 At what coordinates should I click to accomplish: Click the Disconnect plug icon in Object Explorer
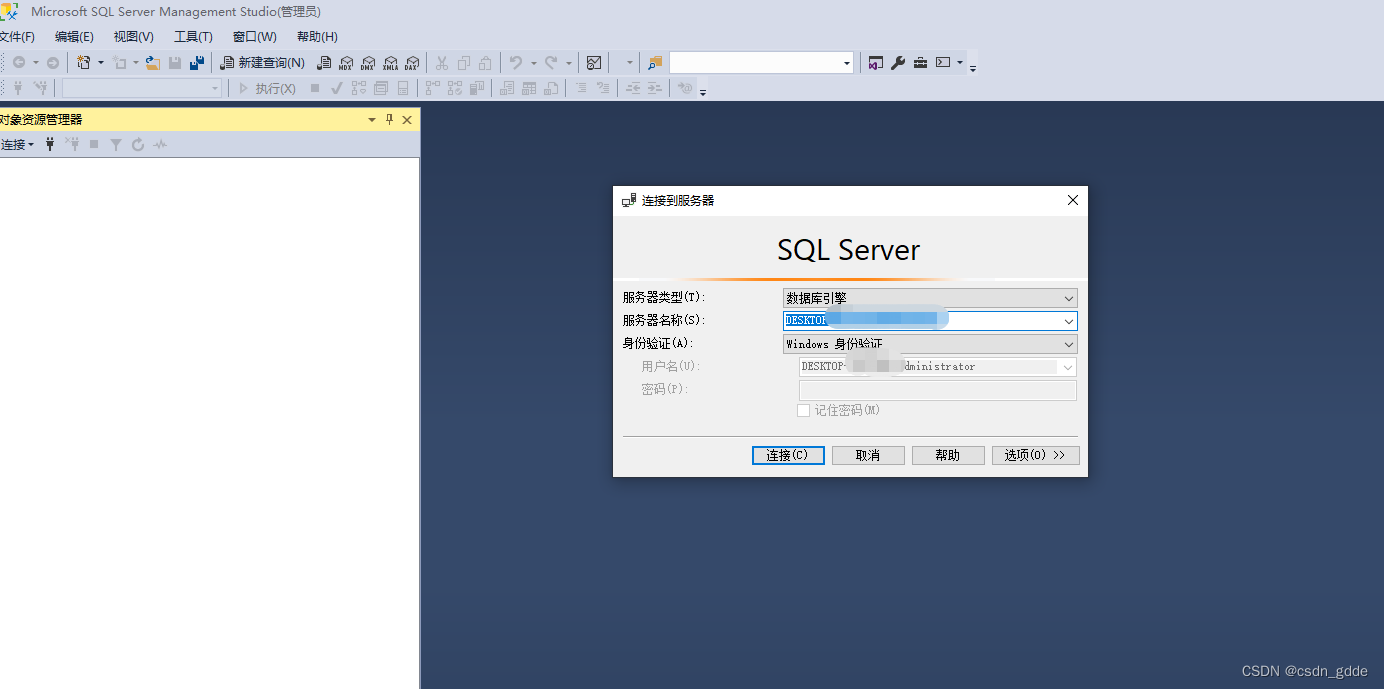click(x=72, y=144)
